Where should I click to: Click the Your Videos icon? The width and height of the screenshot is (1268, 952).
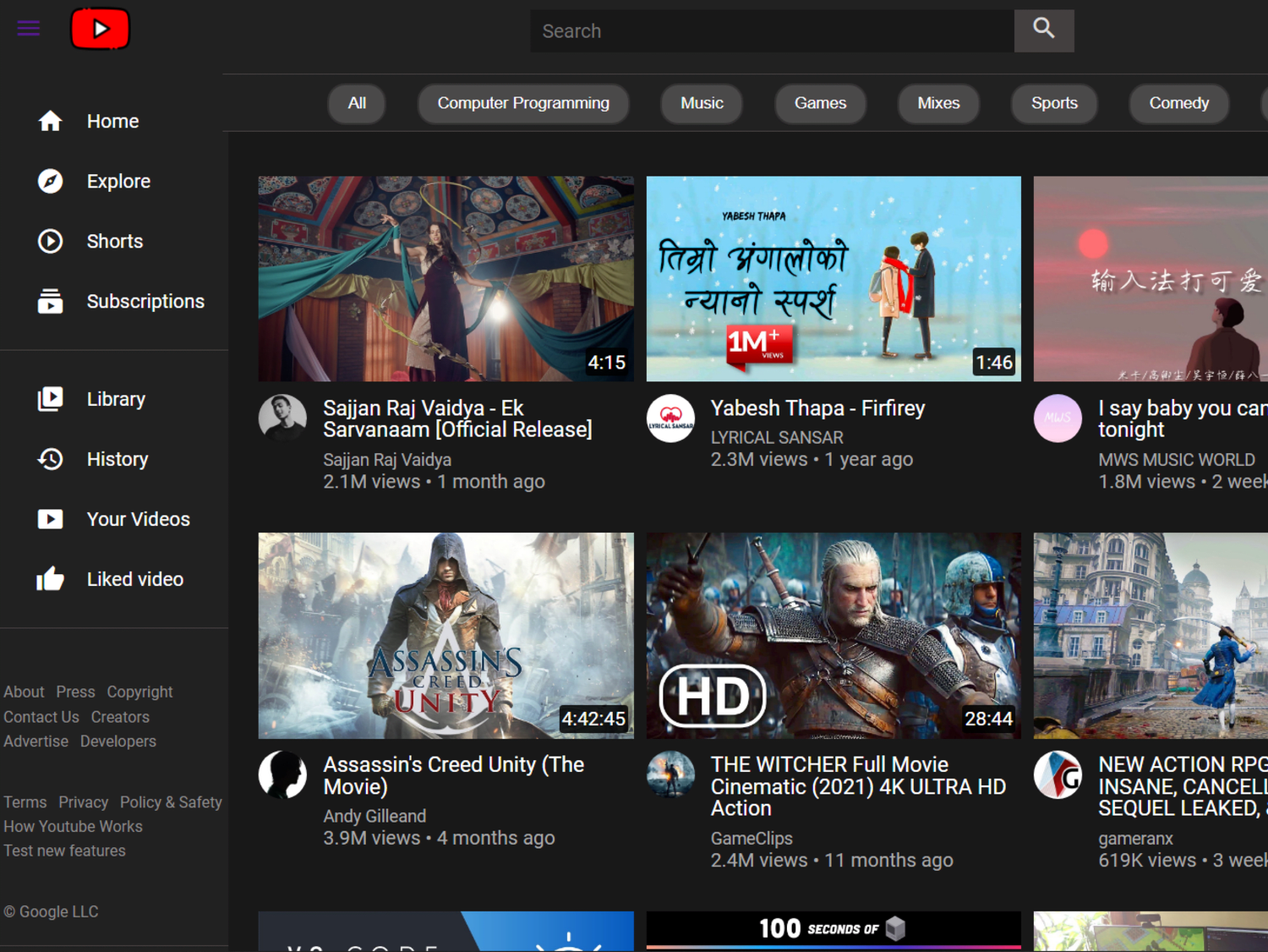(50, 519)
